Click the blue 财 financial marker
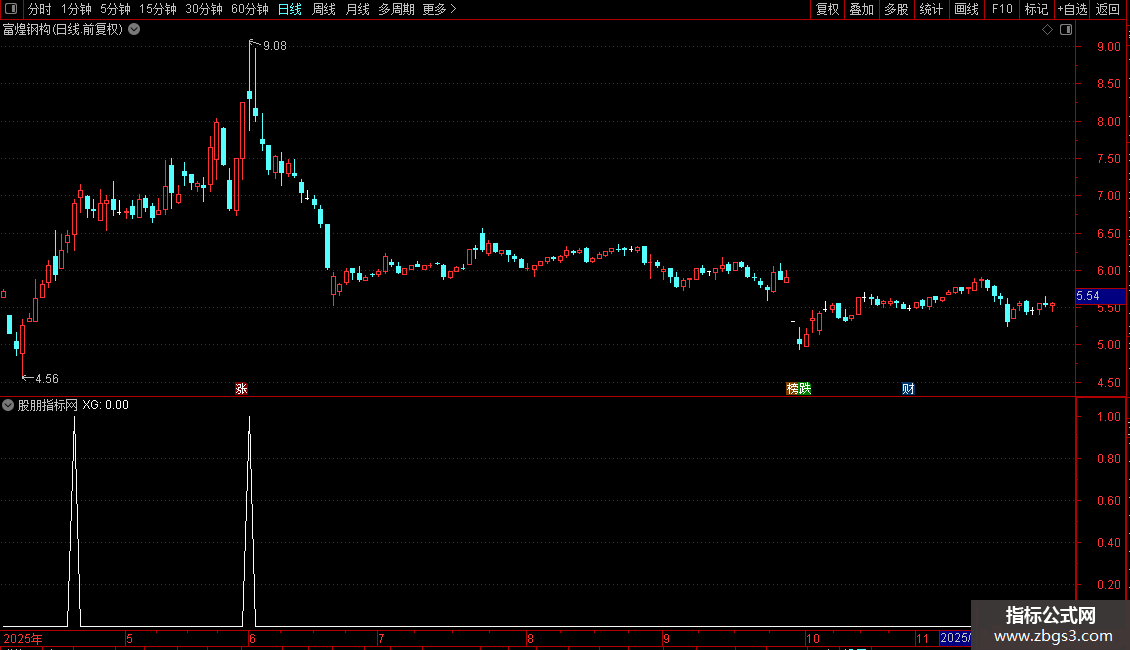Image resolution: width=1130 pixels, height=650 pixels. click(x=908, y=388)
